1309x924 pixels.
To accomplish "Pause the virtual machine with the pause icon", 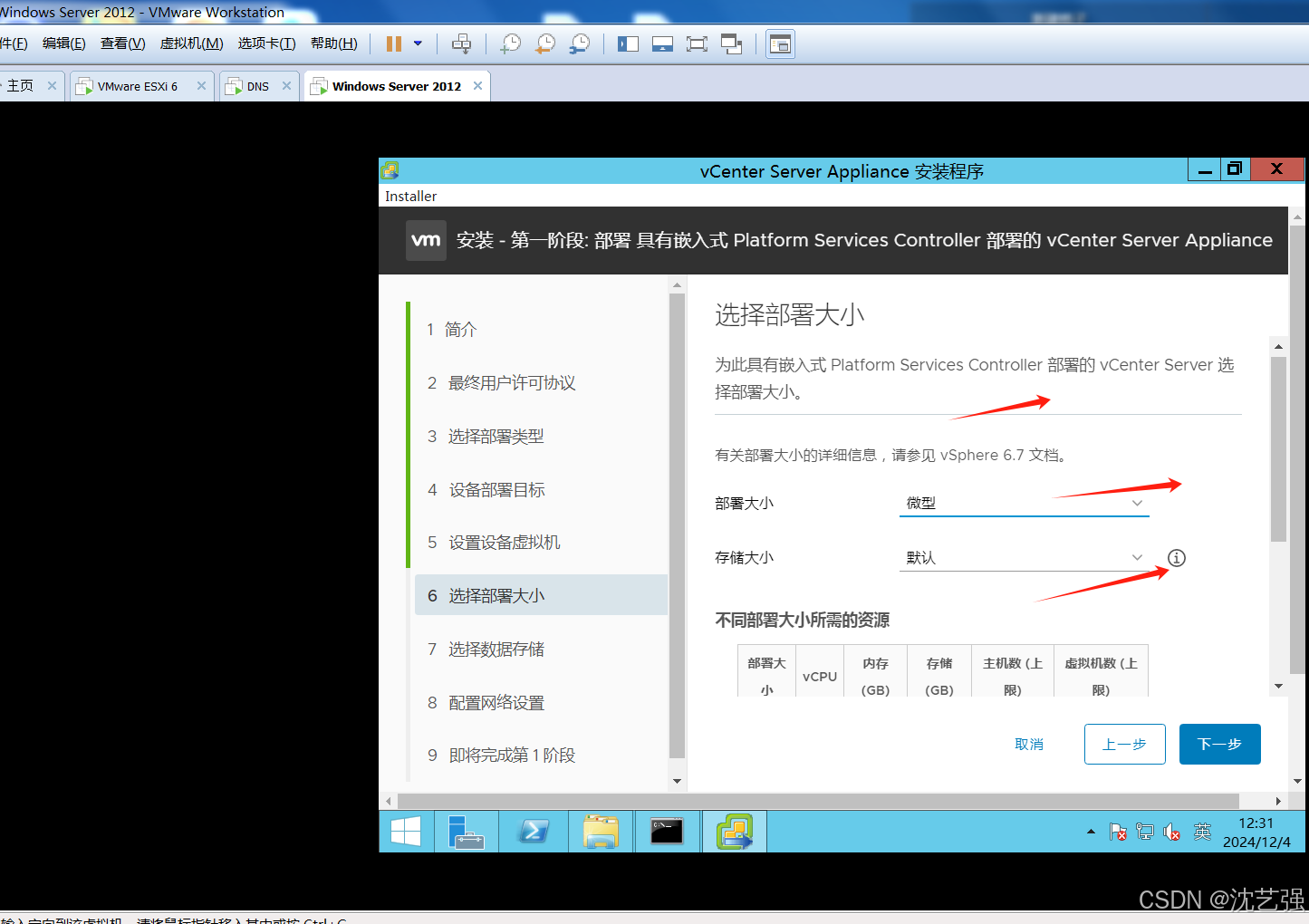I will (394, 43).
